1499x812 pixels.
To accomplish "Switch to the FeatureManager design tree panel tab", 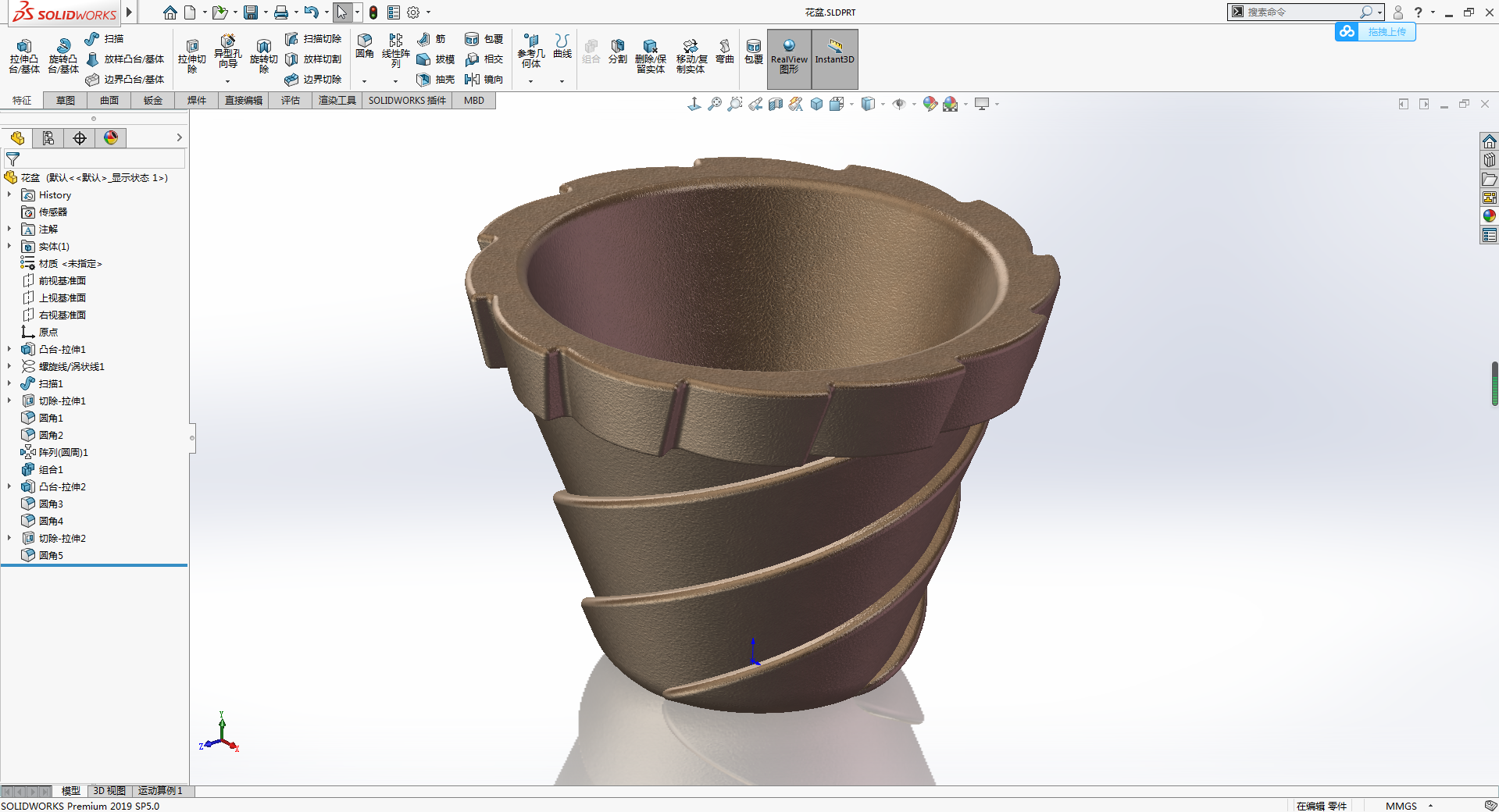I will pos(17,138).
